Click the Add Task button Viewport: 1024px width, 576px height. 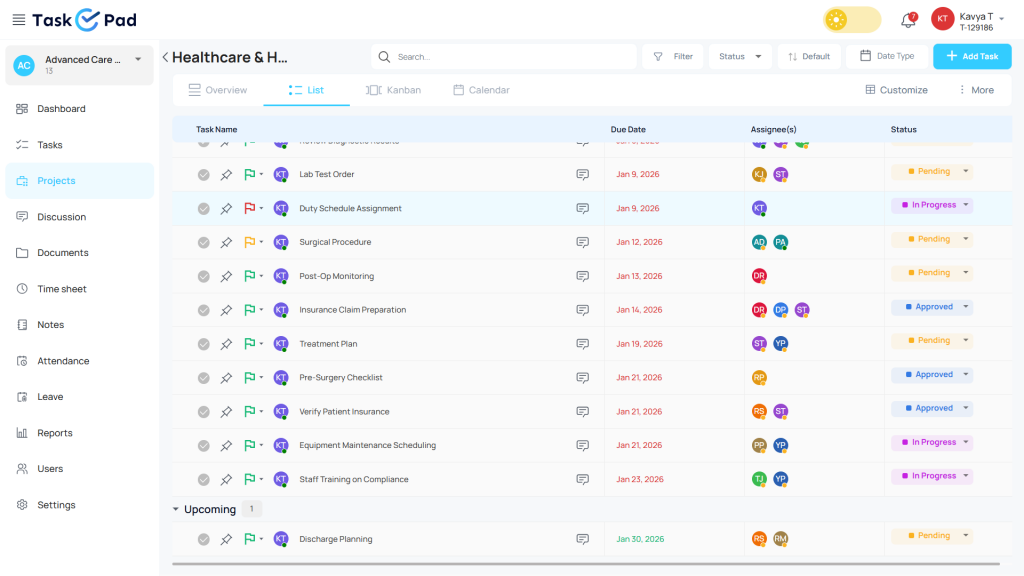(x=972, y=57)
